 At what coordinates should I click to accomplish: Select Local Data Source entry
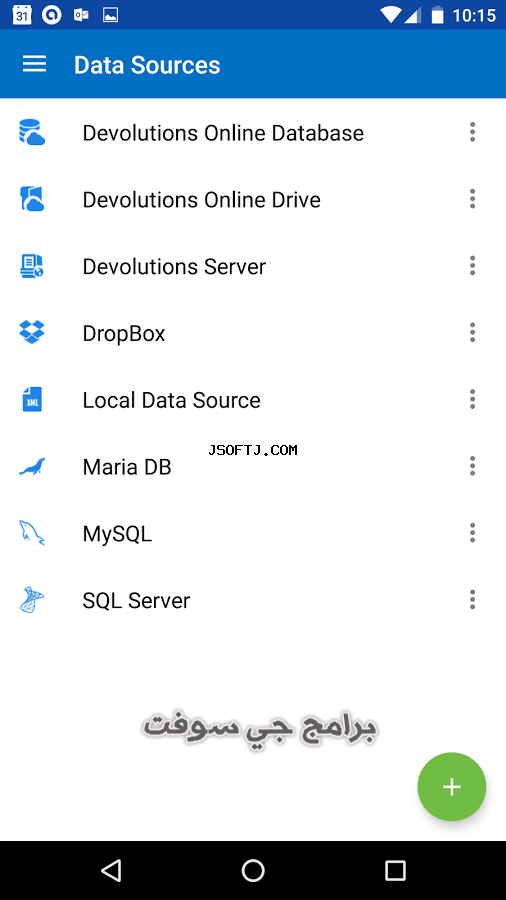(x=253, y=399)
